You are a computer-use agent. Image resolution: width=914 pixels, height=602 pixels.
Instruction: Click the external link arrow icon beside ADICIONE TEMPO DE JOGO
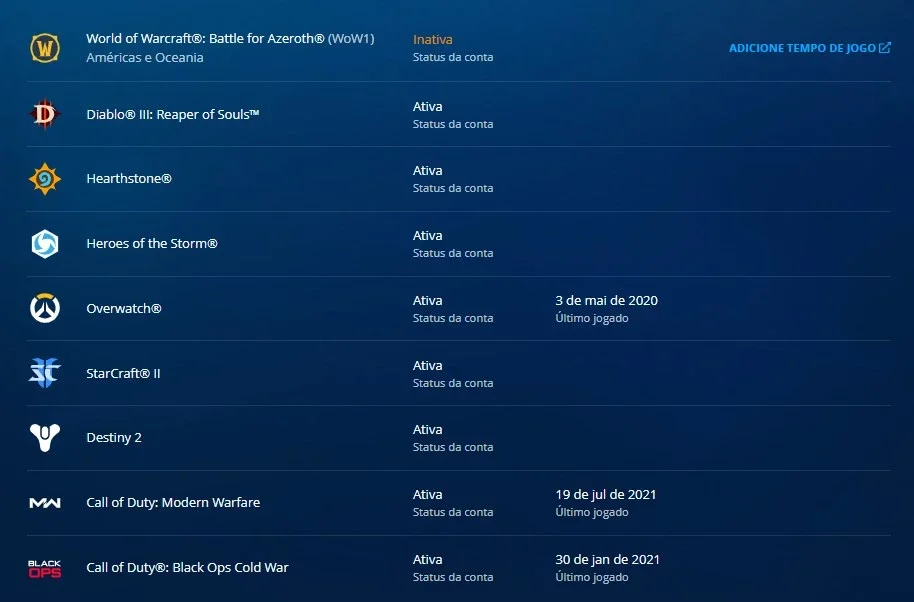885,48
